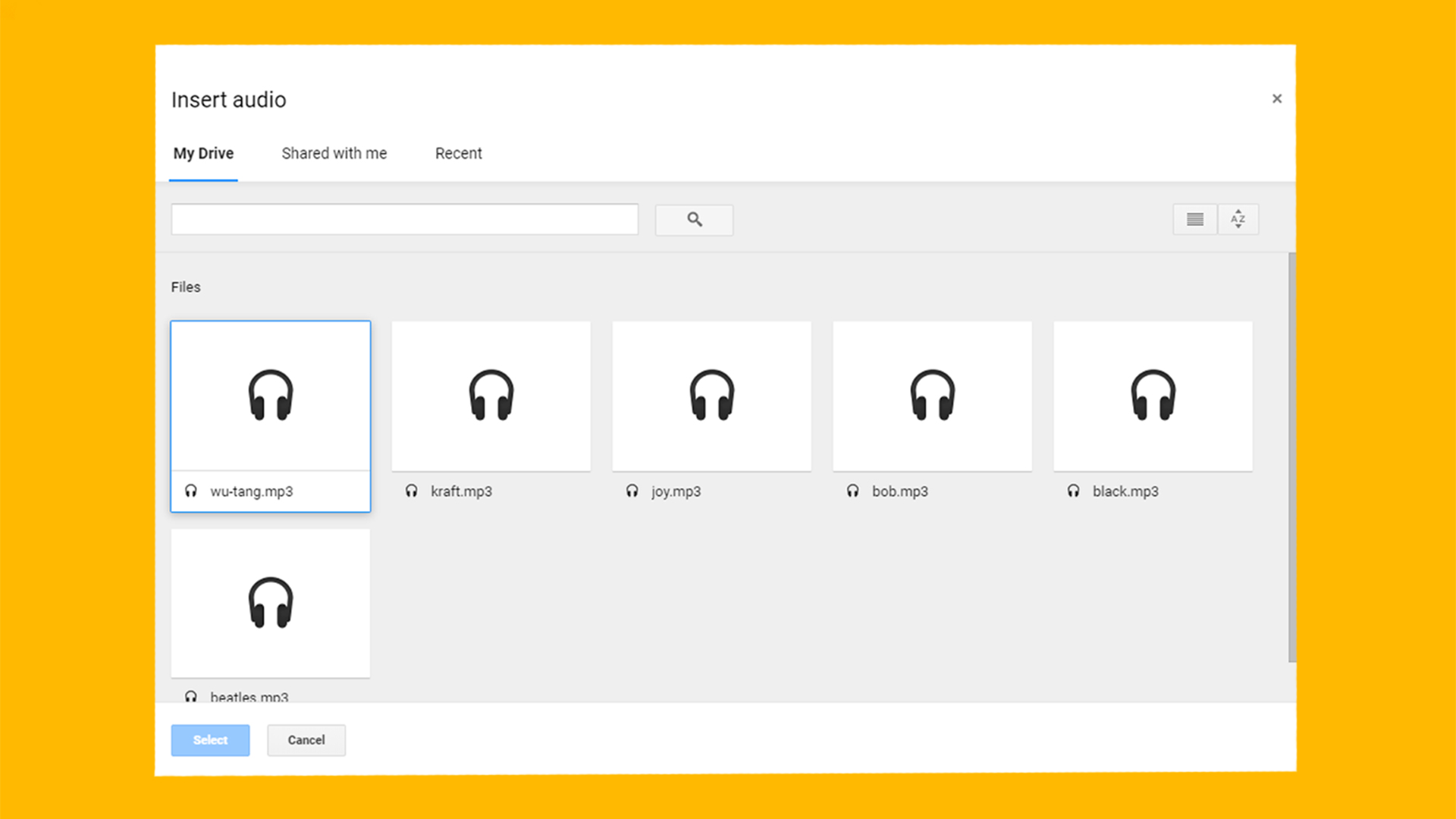
Task: Click the Cancel button to dismiss
Action: pyautogui.click(x=306, y=740)
